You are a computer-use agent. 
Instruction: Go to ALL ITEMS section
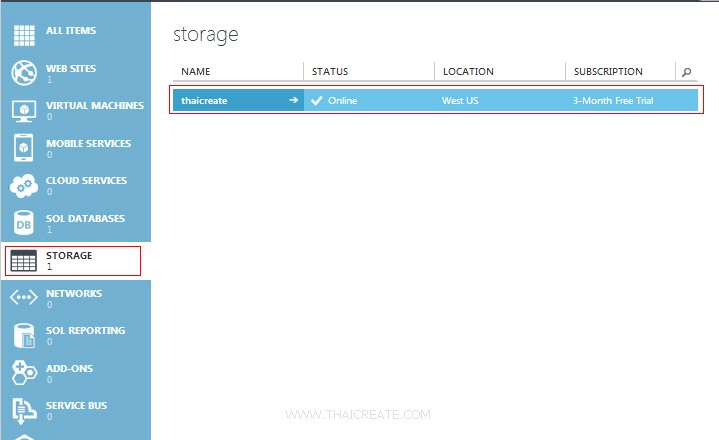[x=71, y=31]
